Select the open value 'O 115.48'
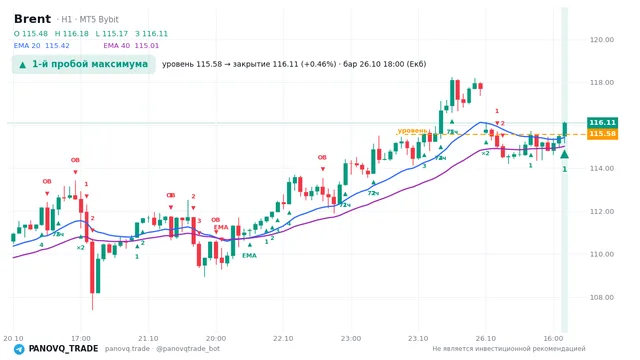Image resolution: width=640 pixels, height=360 pixels. click(x=31, y=34)
